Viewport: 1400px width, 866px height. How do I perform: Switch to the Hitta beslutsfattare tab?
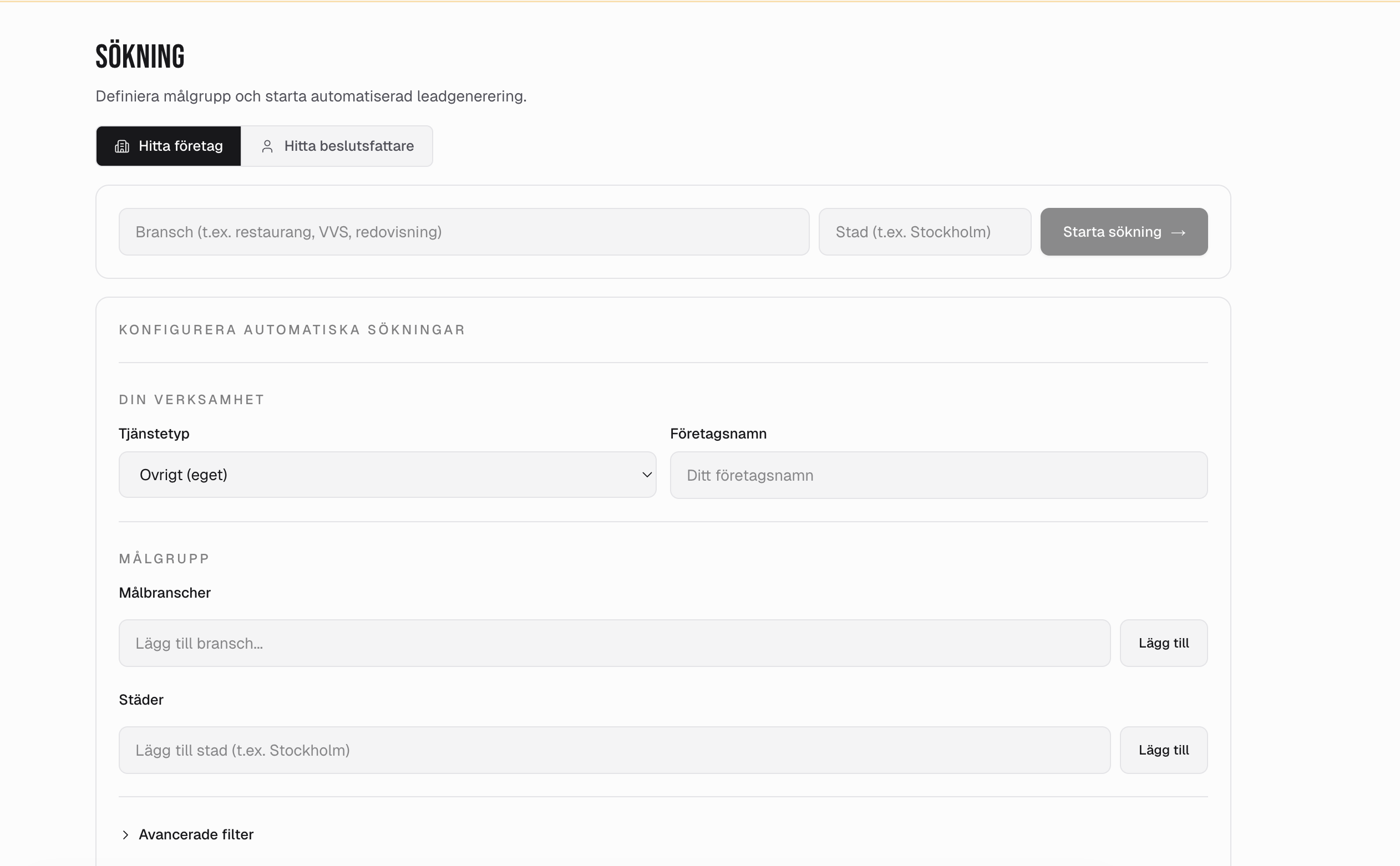tap(337, 146)
